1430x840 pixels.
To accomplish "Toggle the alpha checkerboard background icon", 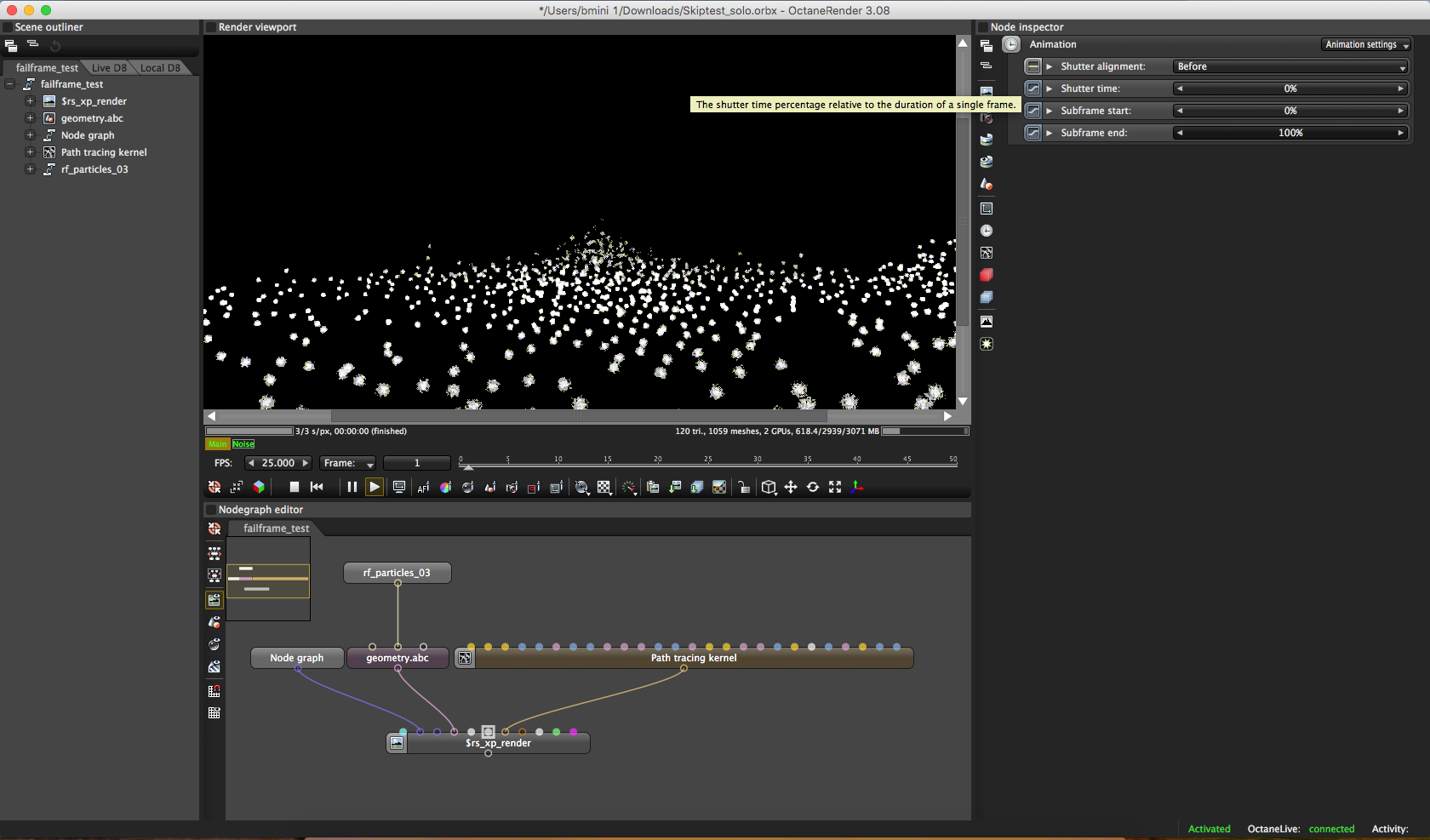I will pos(604,488).
